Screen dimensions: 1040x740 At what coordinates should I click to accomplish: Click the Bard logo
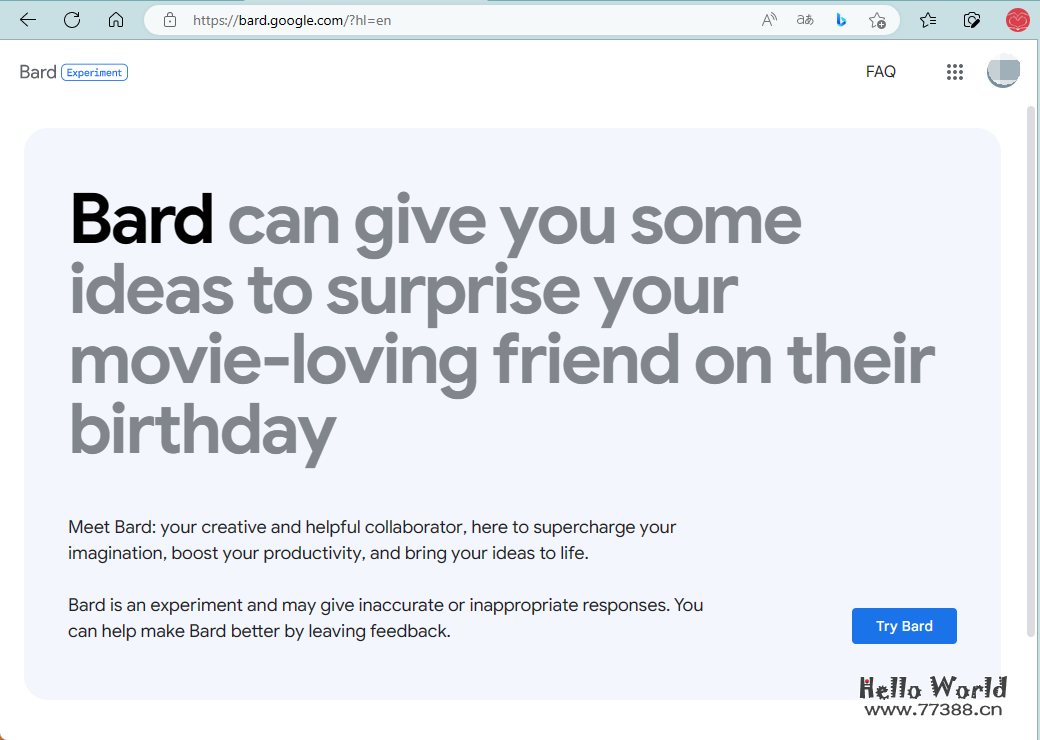37,71
